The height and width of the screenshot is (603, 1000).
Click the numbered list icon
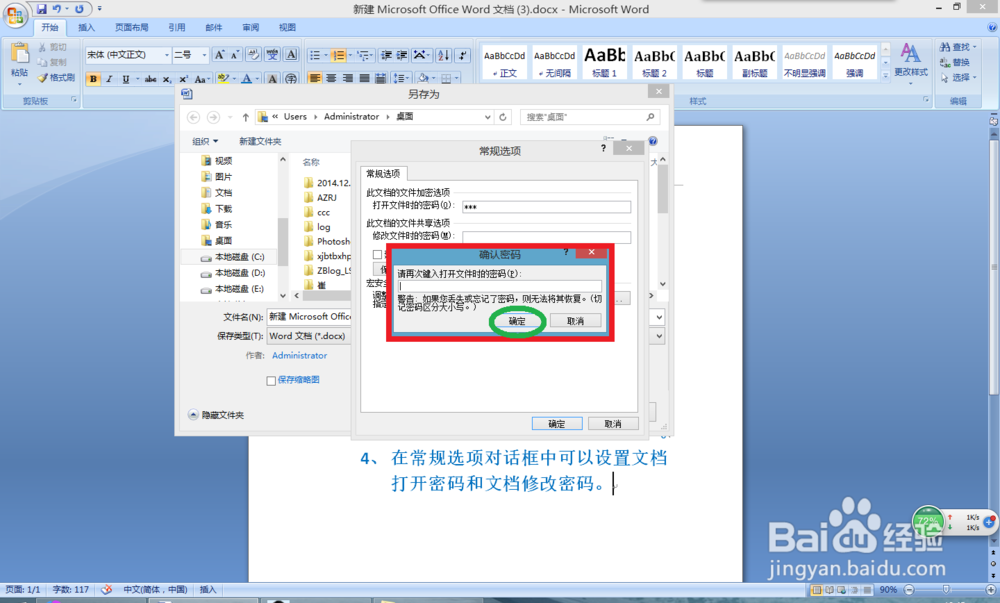click(x=339, y=55)
